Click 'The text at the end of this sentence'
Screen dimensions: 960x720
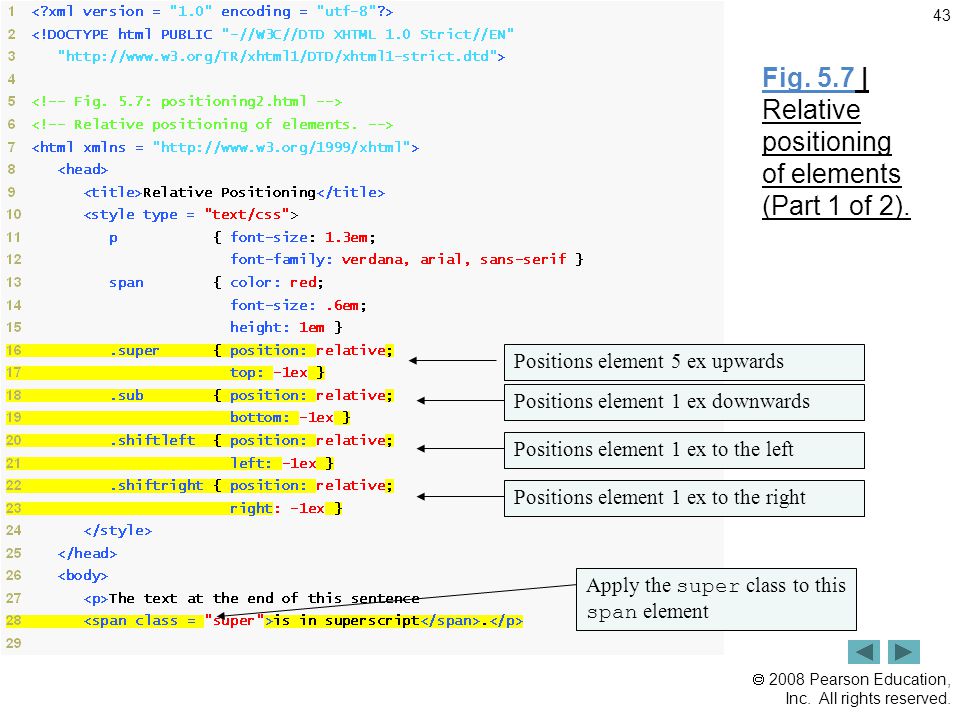click(x=264, y=598)
